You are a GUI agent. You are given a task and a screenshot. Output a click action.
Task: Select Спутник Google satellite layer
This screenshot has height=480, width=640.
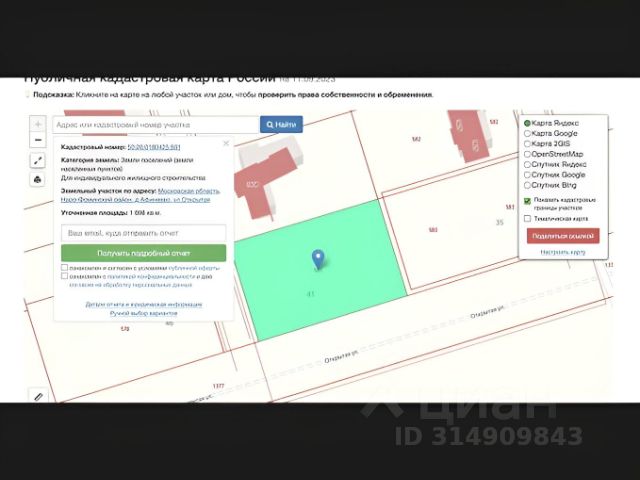click(527, 175)
